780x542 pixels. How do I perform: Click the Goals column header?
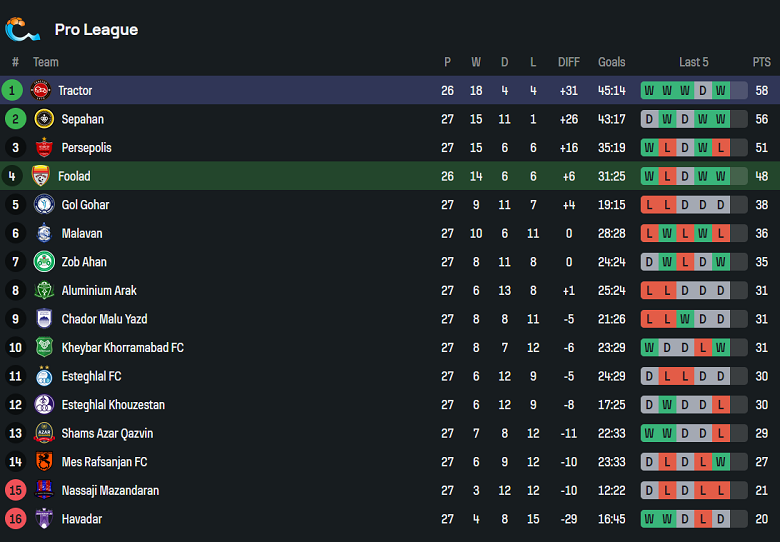612,62
